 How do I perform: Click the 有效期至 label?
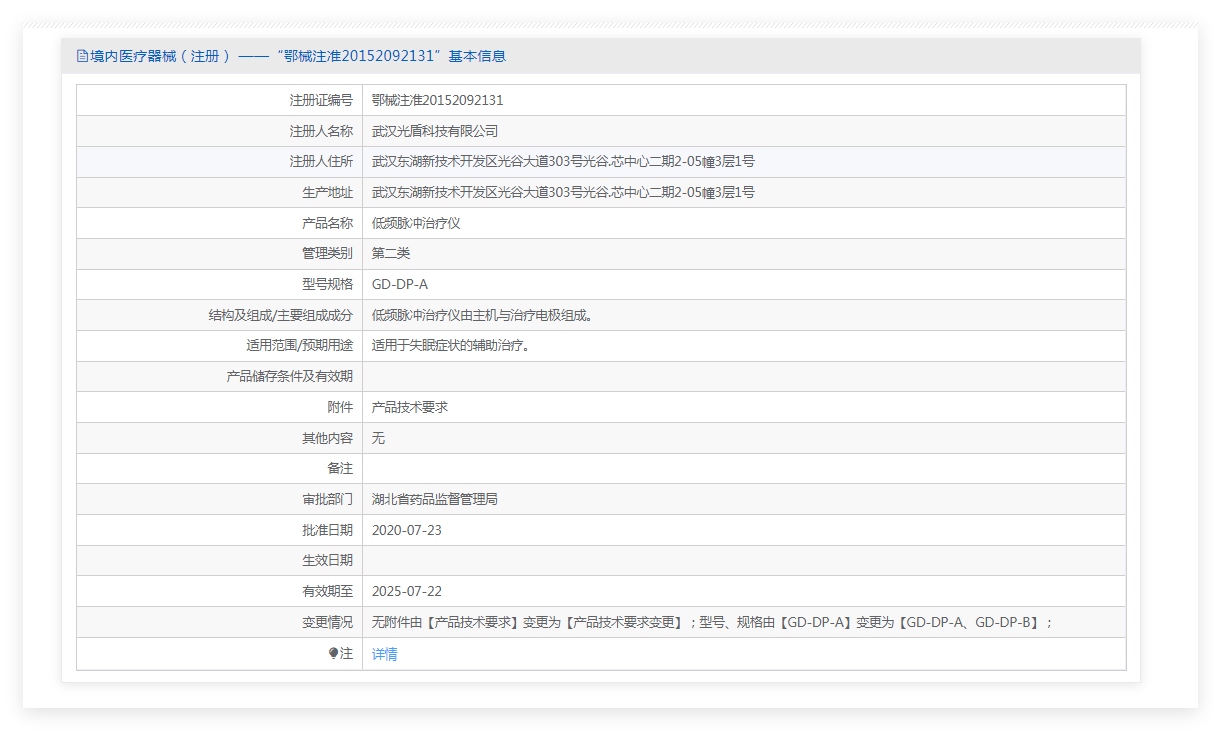pyautogui.click(x=327, y=591)
